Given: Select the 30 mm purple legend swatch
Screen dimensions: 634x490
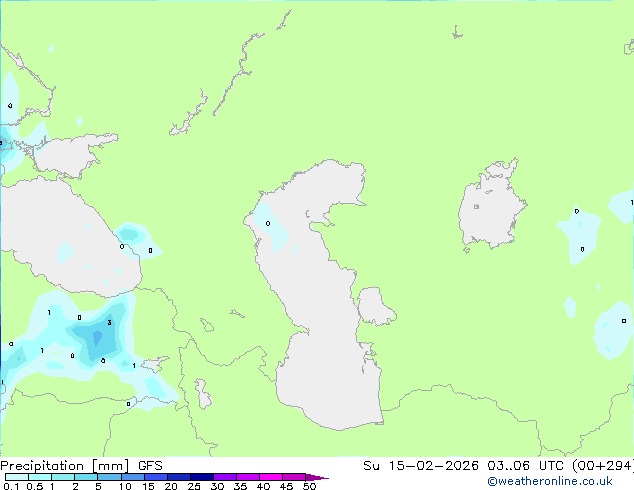Looking at the screenshot, I should coord(224,477).
